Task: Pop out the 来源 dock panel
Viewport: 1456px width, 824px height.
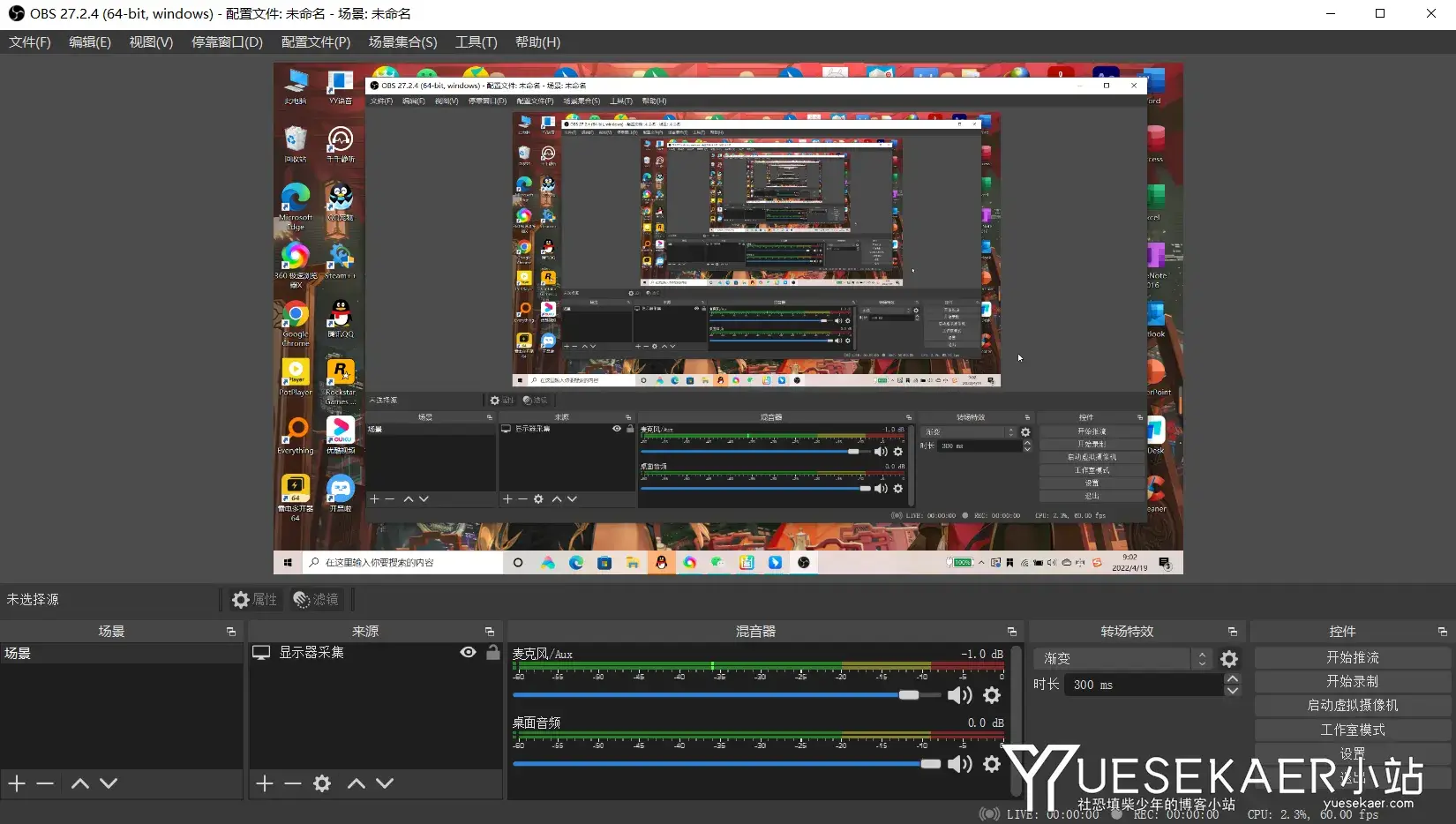Action: 490,632
